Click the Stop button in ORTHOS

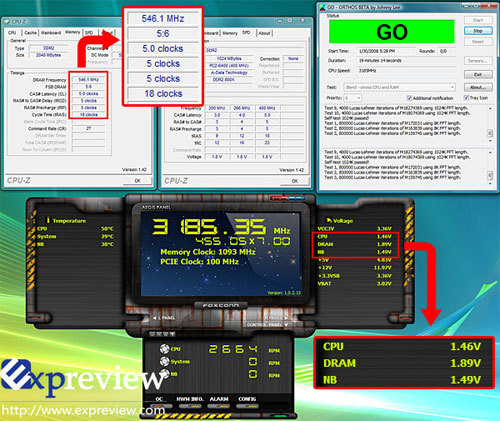(x=478, y=31)
